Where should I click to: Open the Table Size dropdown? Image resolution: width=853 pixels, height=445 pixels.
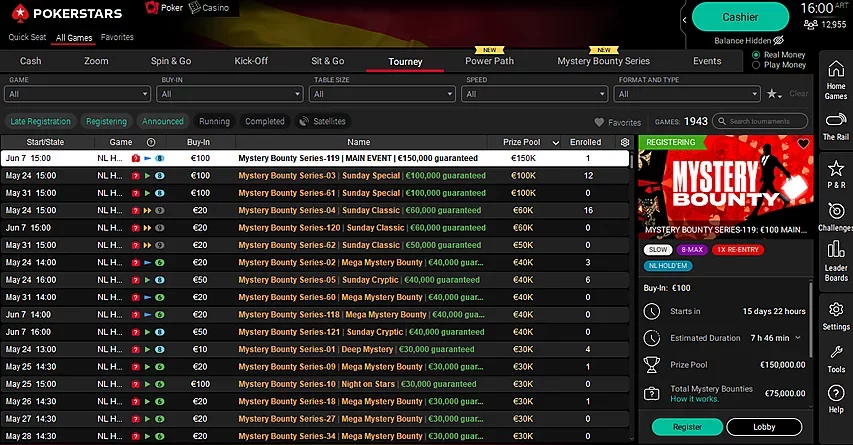coord(382,94)
